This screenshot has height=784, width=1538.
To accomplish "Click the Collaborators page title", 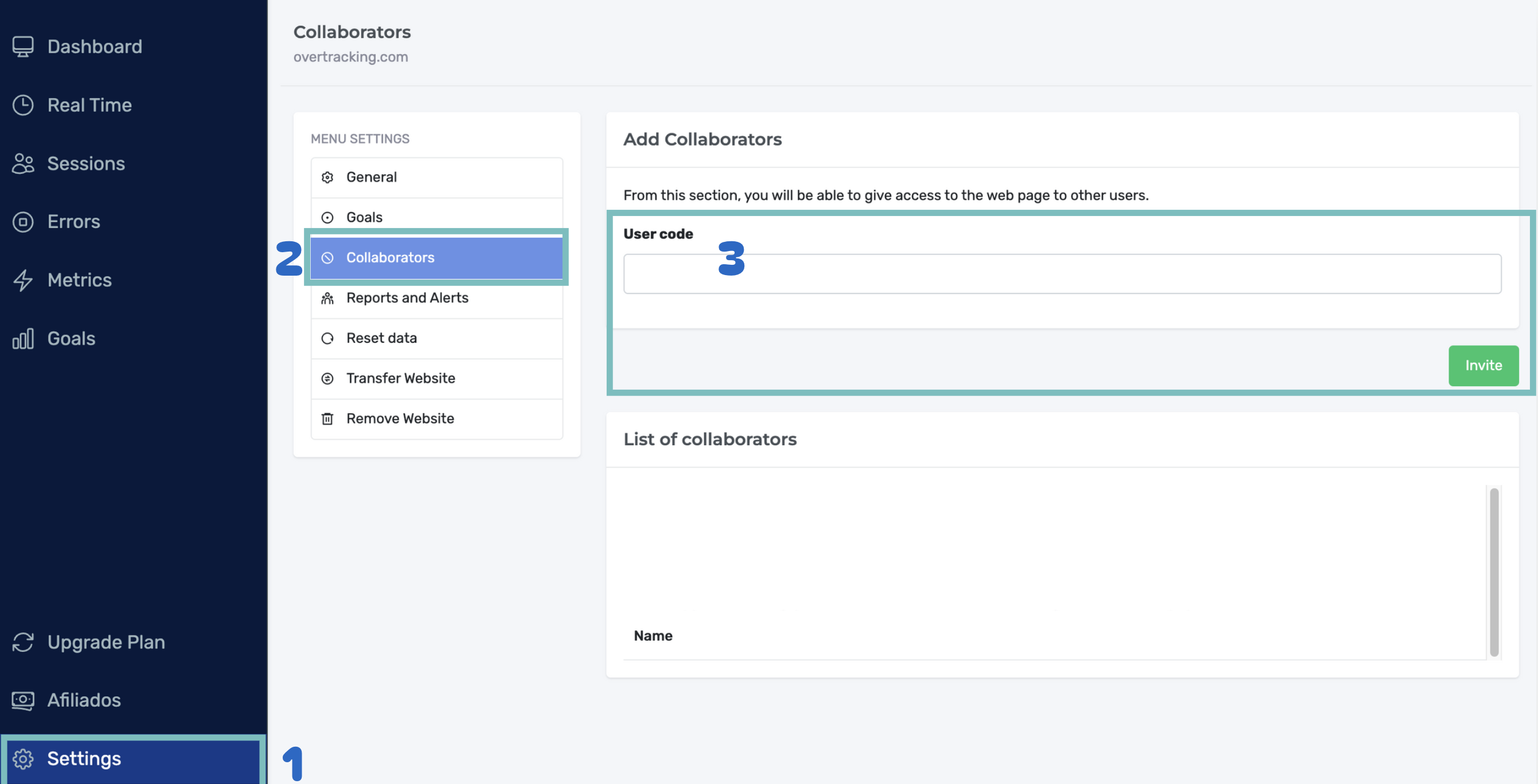I will (x=352, y=32).
